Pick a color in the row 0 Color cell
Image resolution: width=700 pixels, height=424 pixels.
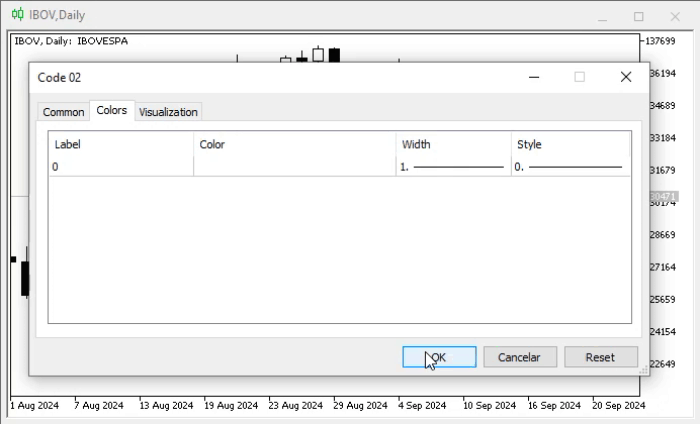(x=295, y=167)
